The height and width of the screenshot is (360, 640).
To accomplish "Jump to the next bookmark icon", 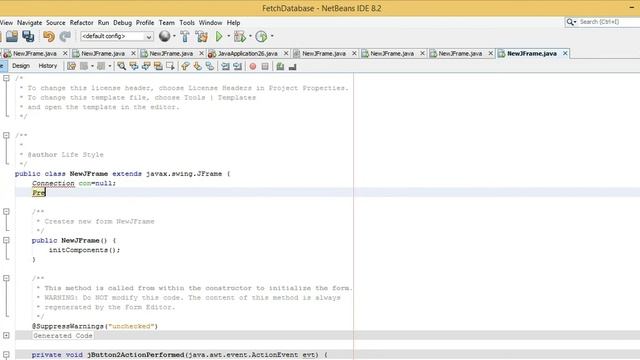I will pos(198,66).
